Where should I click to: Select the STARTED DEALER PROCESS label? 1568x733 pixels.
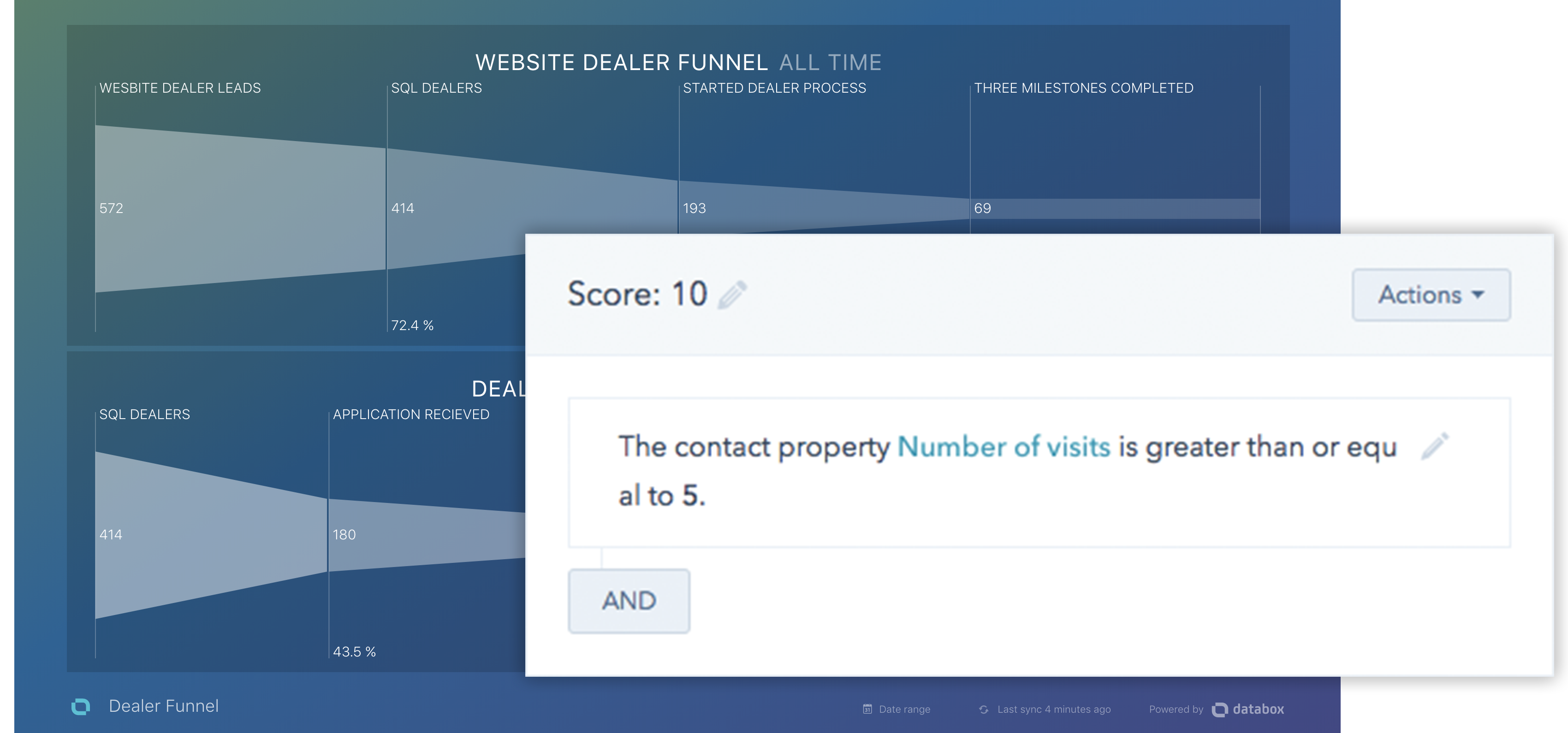(x=774, y=88)
